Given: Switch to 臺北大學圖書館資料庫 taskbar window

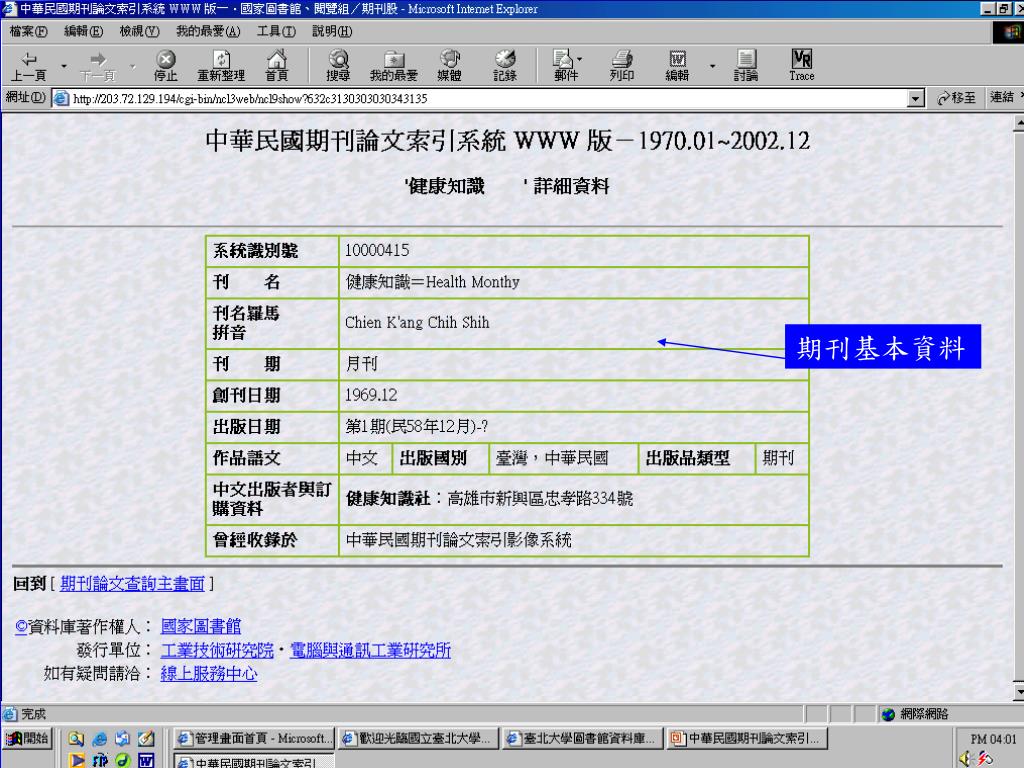Looking at the screenshot, I should coord(583,739).
